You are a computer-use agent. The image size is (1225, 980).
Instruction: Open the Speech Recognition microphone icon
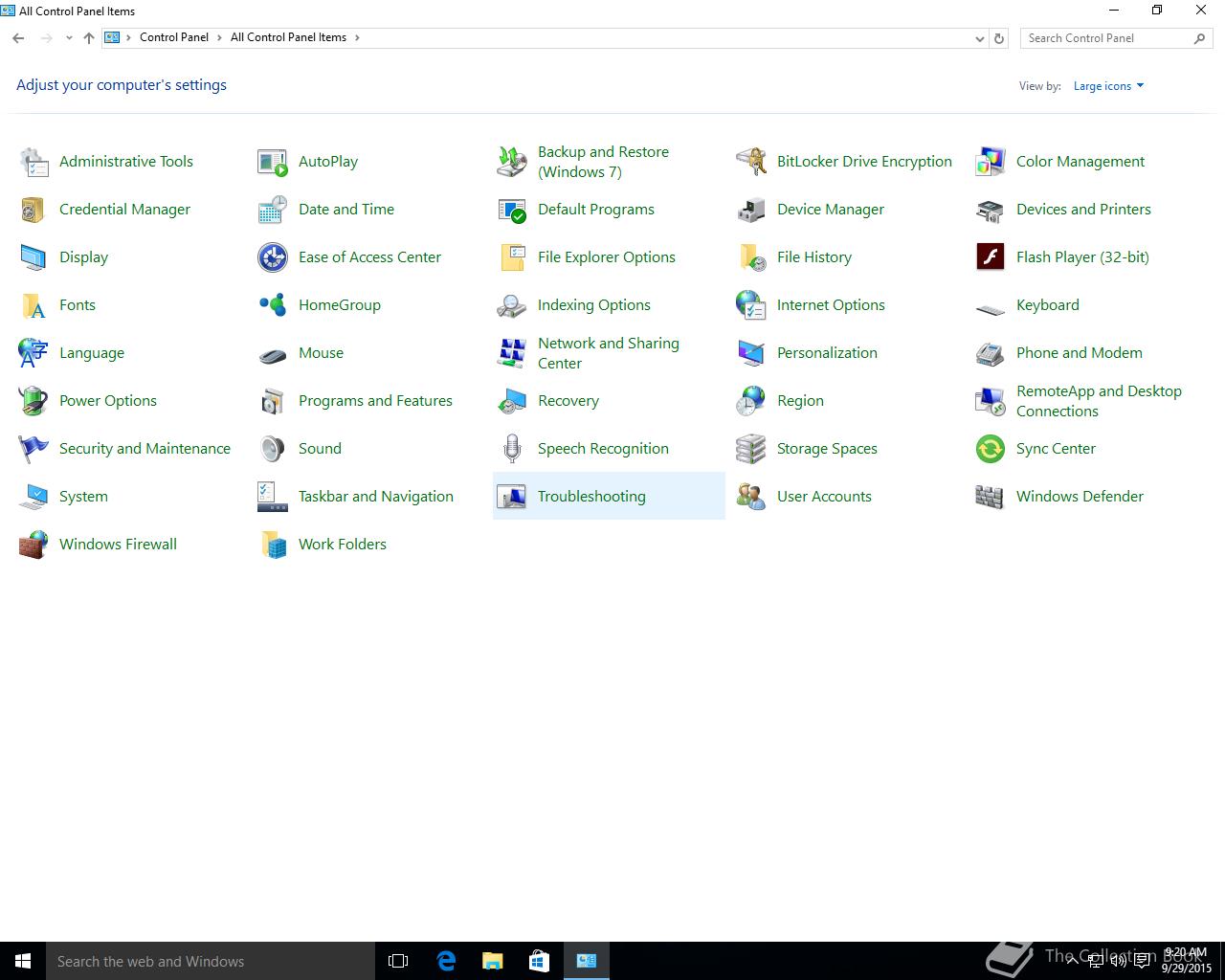[x=512, y=449]
